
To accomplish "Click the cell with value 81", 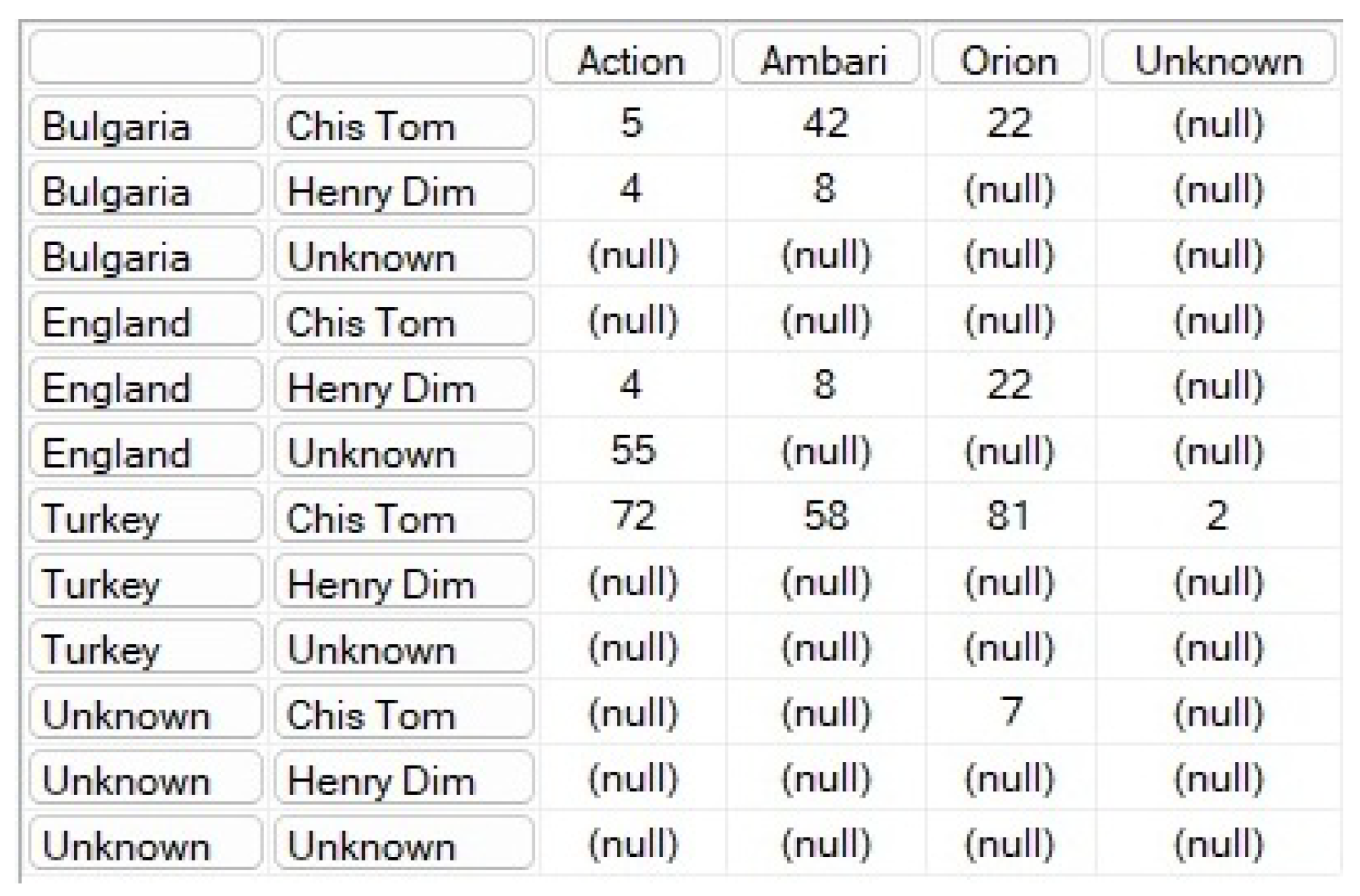I will (x=1010, y=516).
